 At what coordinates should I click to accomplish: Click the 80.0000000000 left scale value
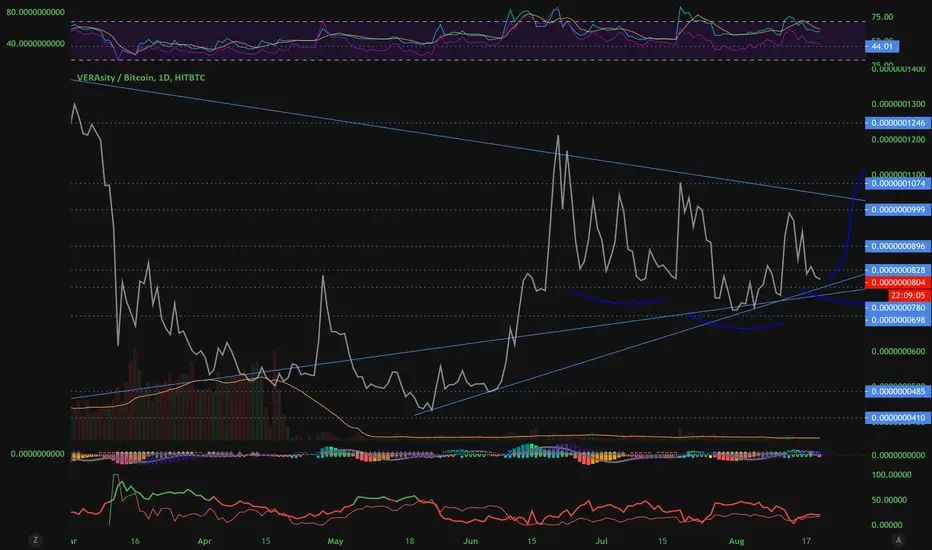tap(35, 12)
